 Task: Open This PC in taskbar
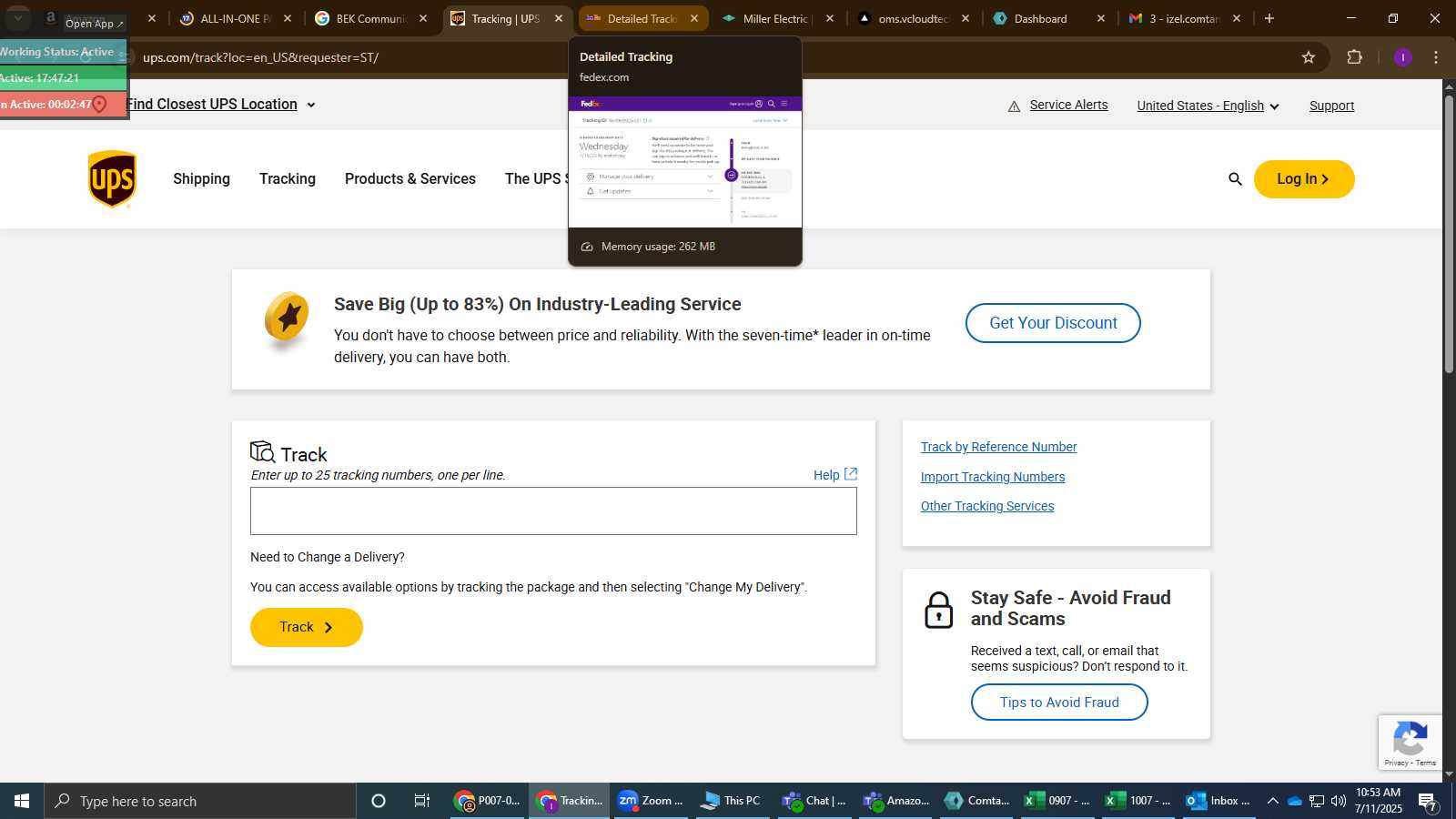coord(731,801)
